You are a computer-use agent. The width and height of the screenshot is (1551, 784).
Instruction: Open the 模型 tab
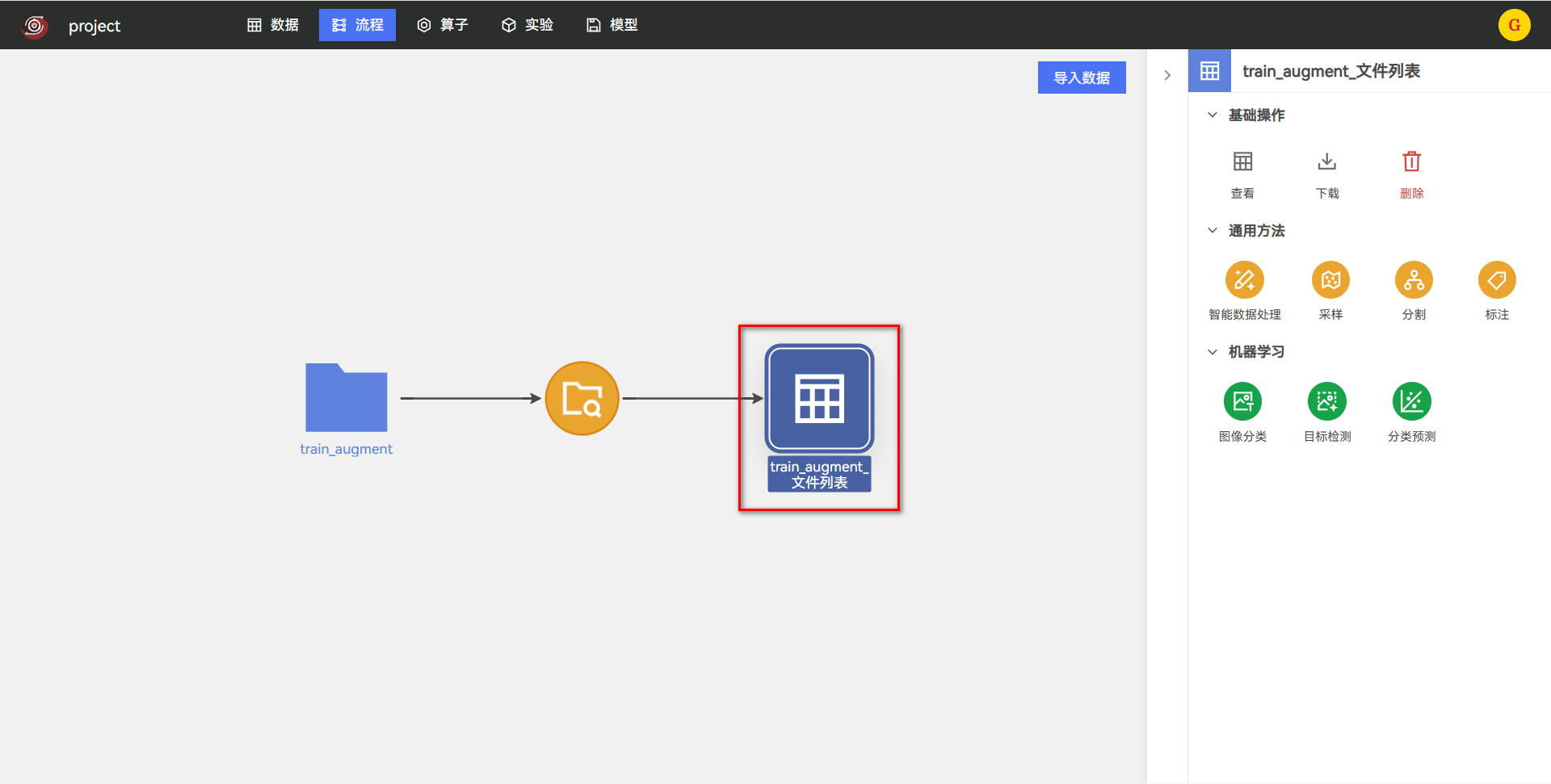click(612, 25)
